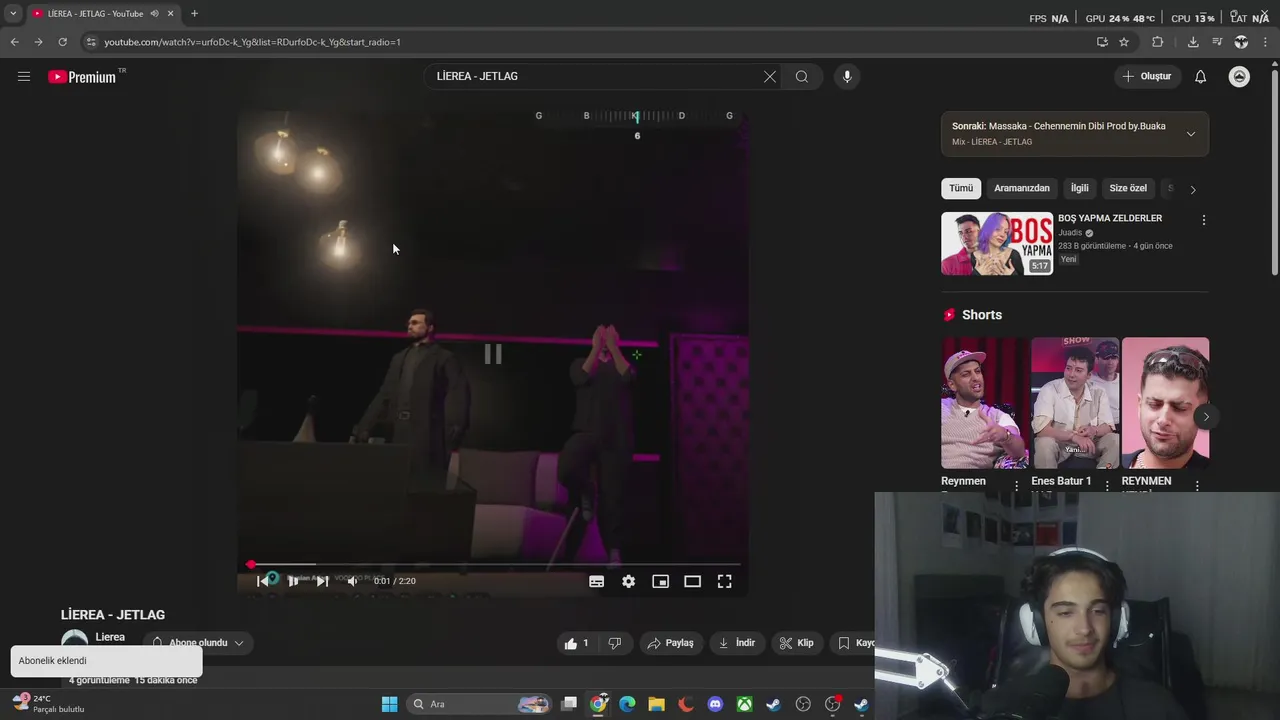
Task: Open the Xbox app from the taskbar
Action: (744, 704)
